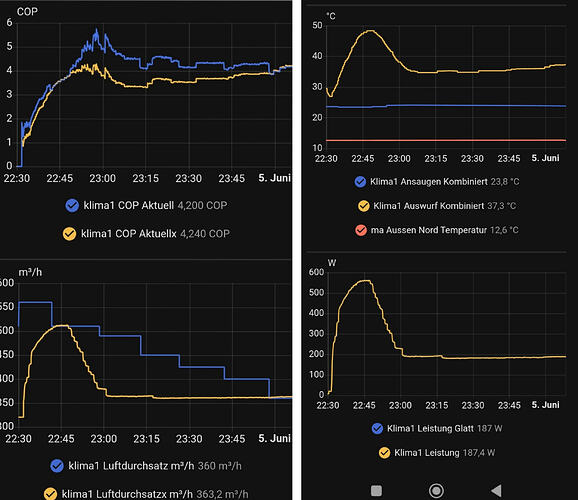Viewport: 578px width, 500px height.
Task: Toggle Klima1 Leistung yellow checkbox
Action: [384, 452]
